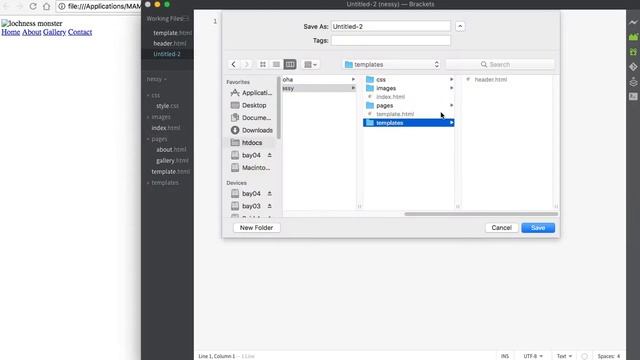This screenshot has height=360, width=640.
Task: Open the UTF-8 encoding dropdown in status bar
Action: (533, 356)
